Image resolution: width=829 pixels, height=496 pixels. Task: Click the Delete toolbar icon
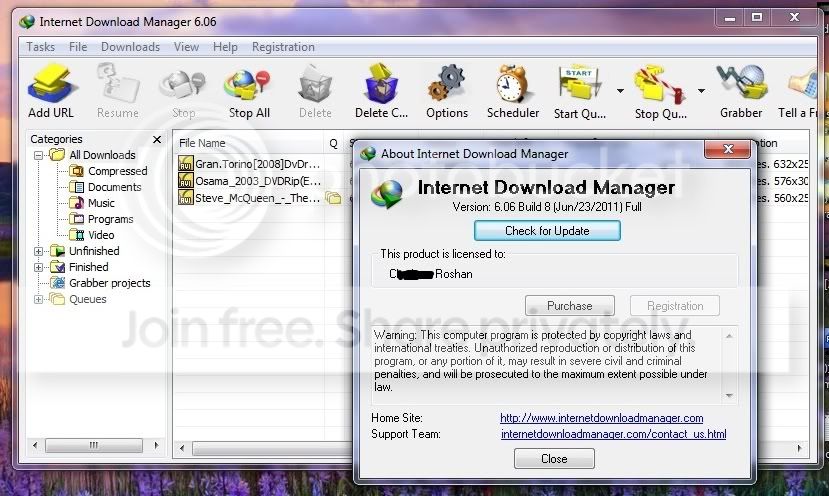coord(315,84)
